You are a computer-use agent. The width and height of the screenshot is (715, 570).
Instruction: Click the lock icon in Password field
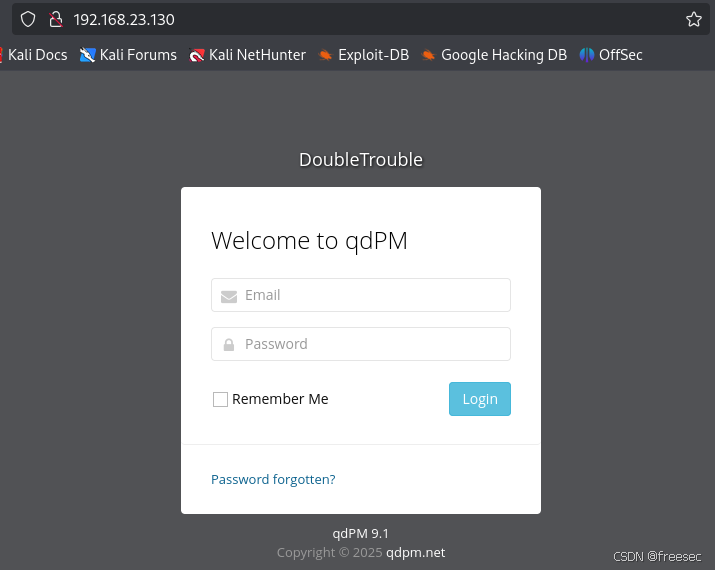click(229, 345)
